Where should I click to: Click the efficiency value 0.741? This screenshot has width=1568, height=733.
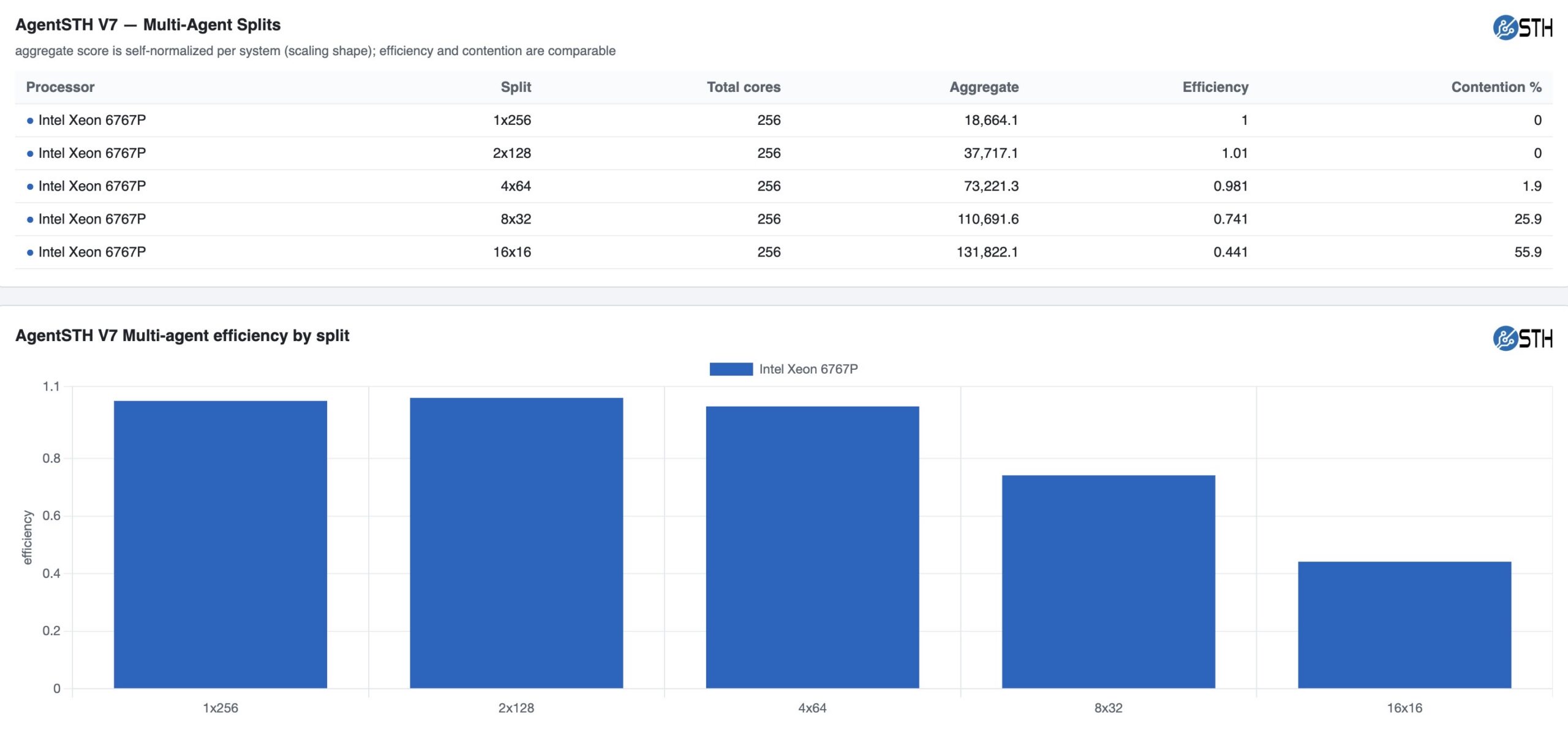(x=1231, y=219)
